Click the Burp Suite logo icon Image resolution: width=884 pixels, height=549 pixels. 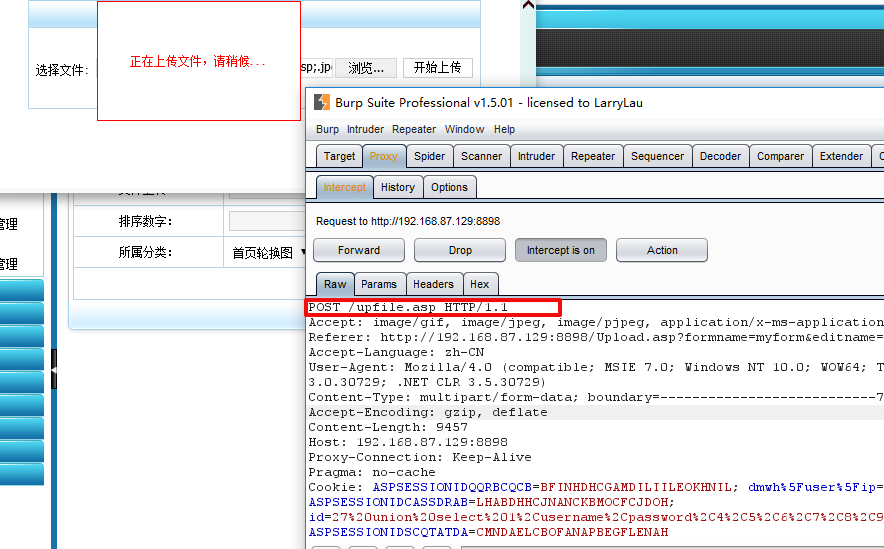[x=322, y=103]
